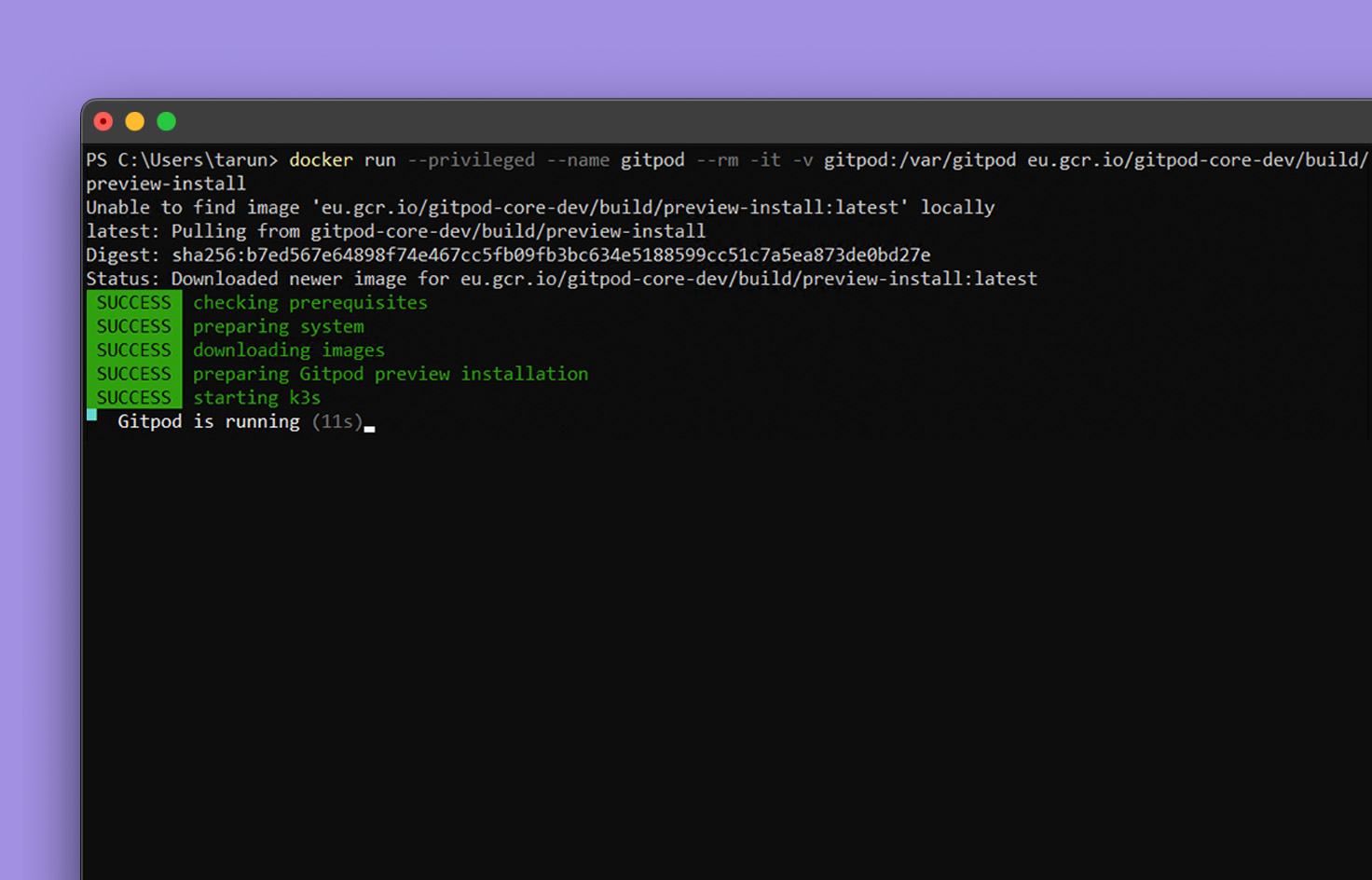Click the SUCCESS badge beside downloading images

click(134, 351)
